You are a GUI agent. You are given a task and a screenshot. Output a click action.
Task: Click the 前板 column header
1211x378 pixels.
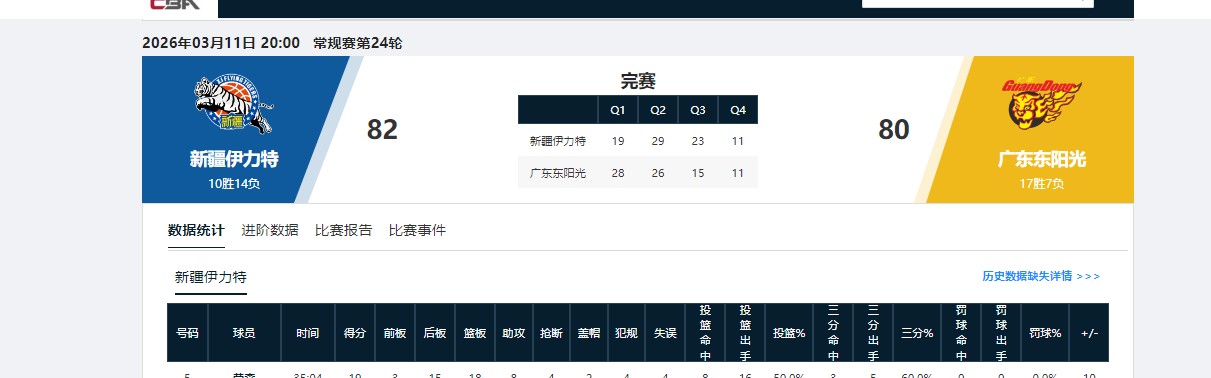[395, 333]
